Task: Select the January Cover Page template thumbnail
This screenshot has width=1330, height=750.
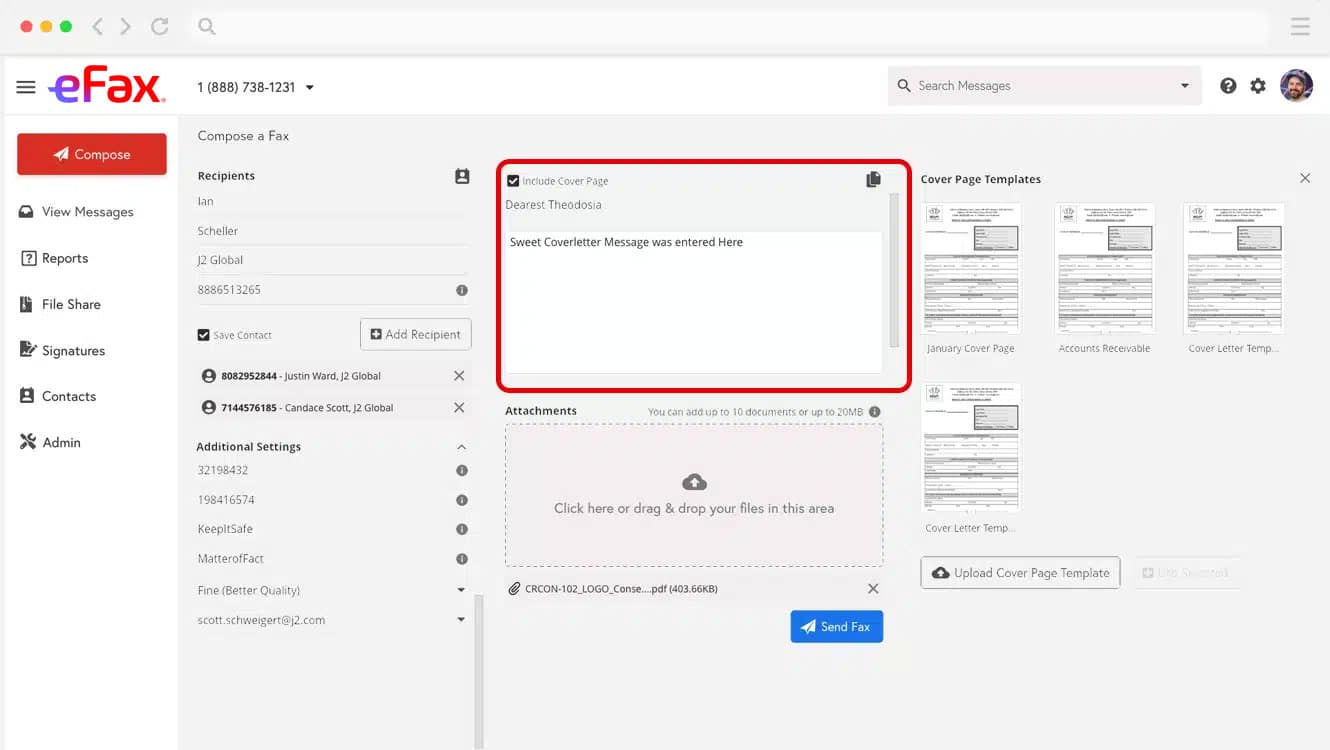Action: point(971,266)
